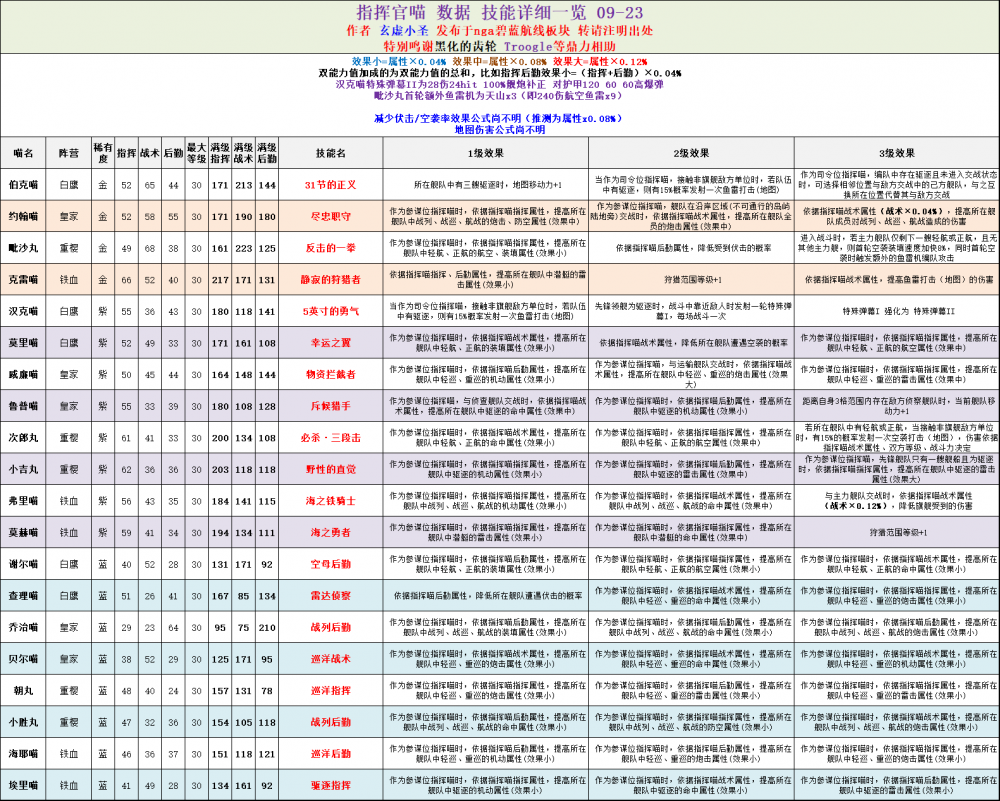This screenshot has height=801, width=1000.
Task: Click the skill name '尽忠职守'
Action: pyautogui.click(x=330, y=217)
